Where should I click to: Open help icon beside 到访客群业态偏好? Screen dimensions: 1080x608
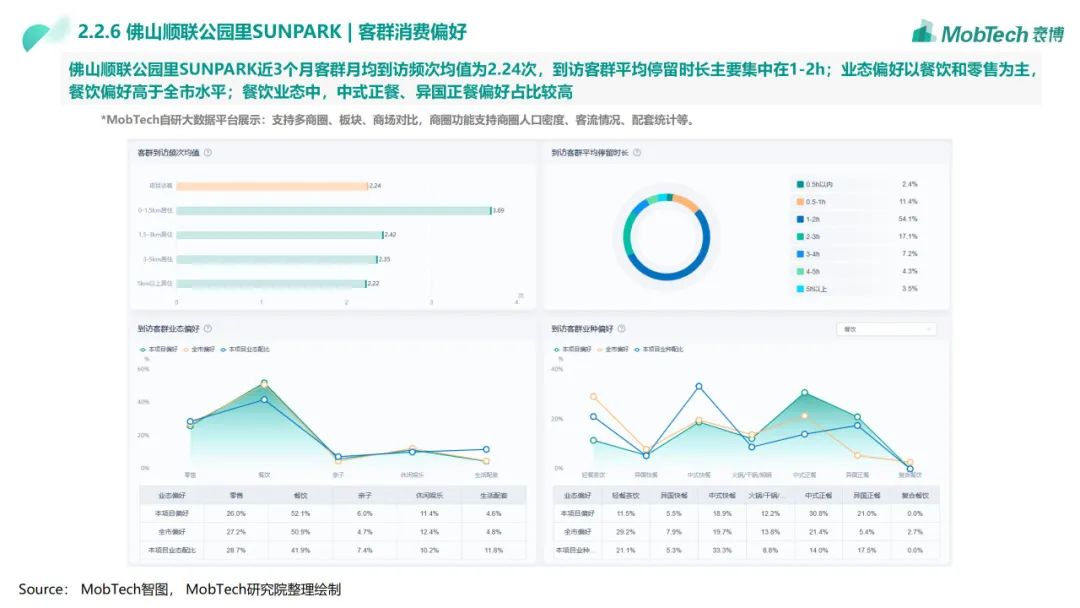coord(208,329)
